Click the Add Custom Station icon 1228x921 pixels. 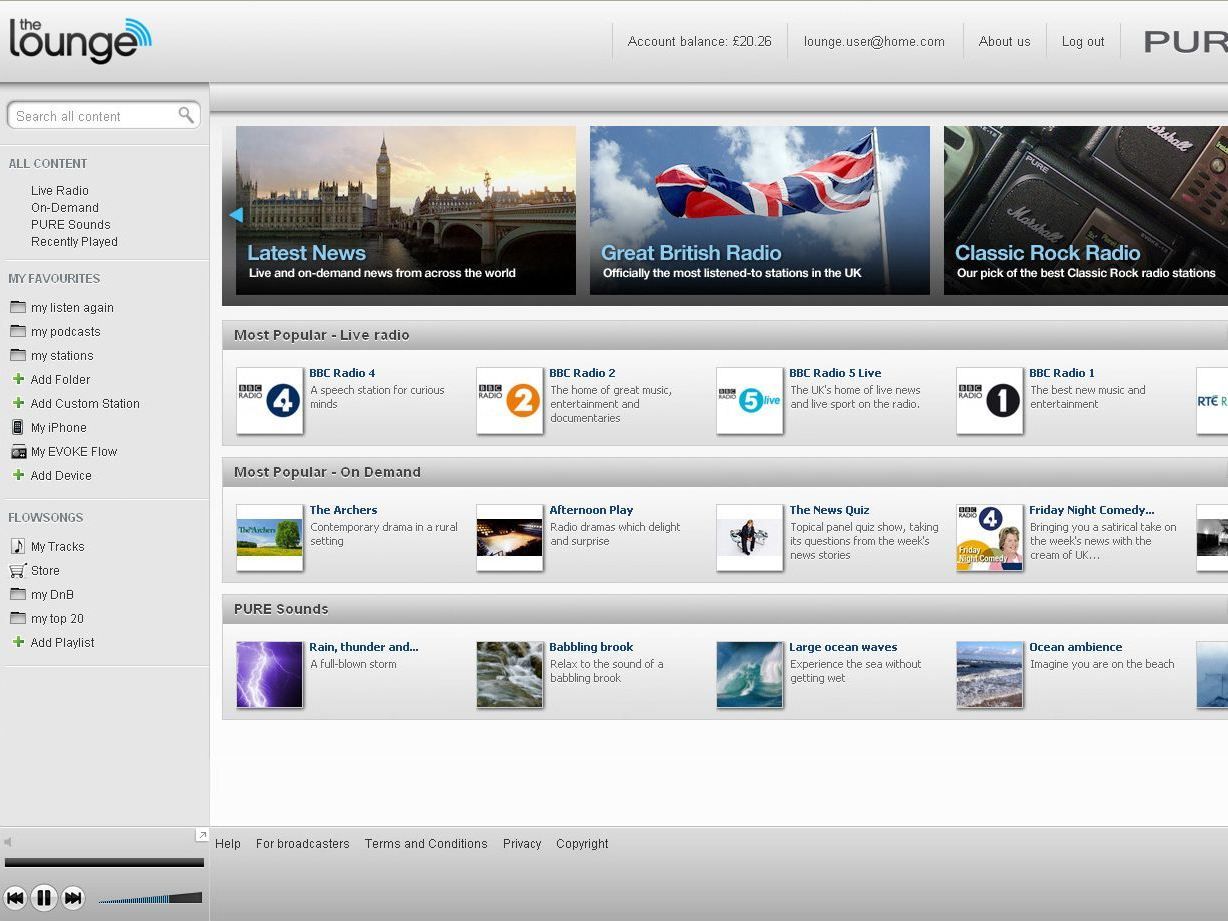(18, 403)
